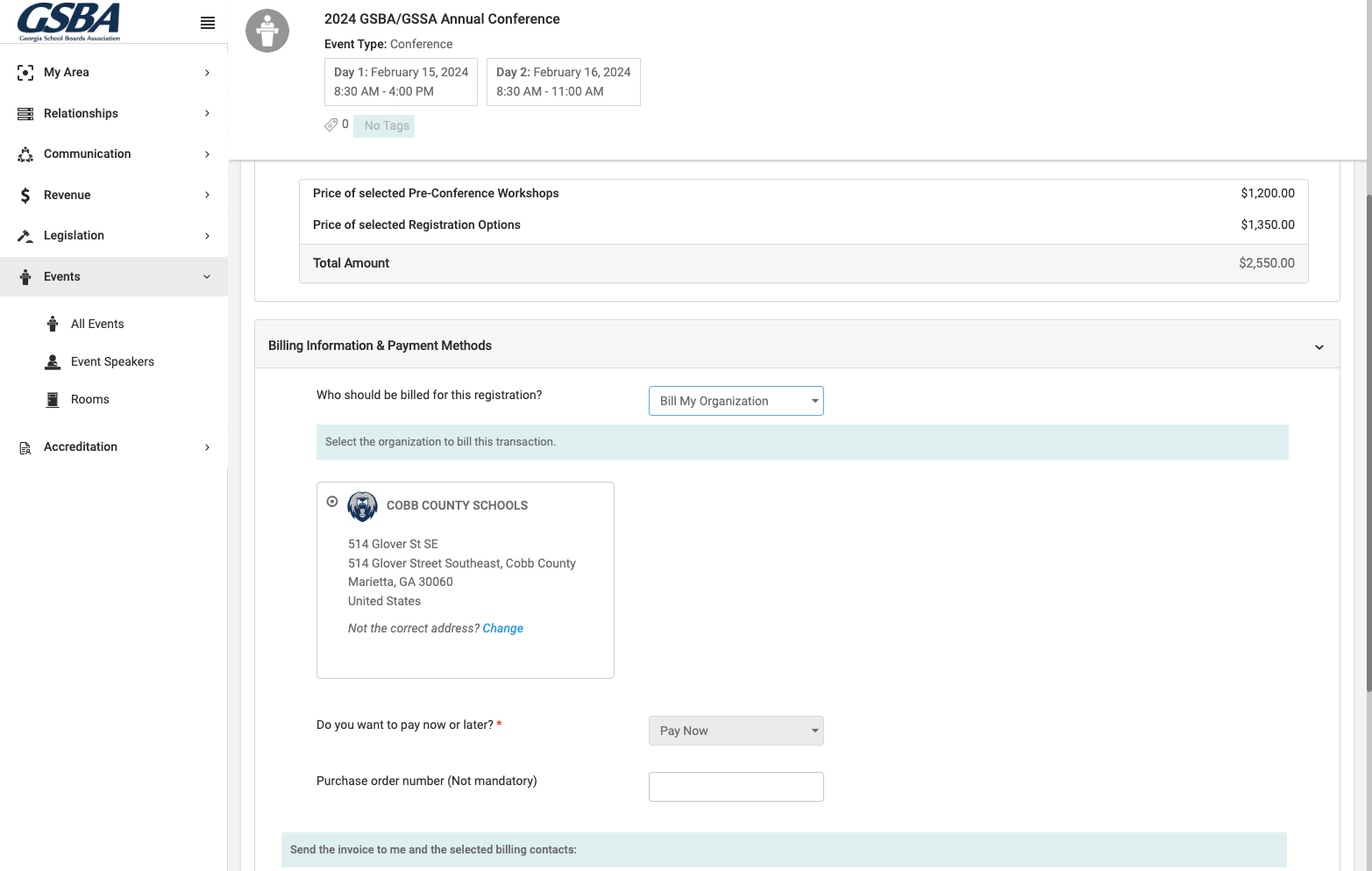Expand the Accreditation chevron

(x=207, y=447)
